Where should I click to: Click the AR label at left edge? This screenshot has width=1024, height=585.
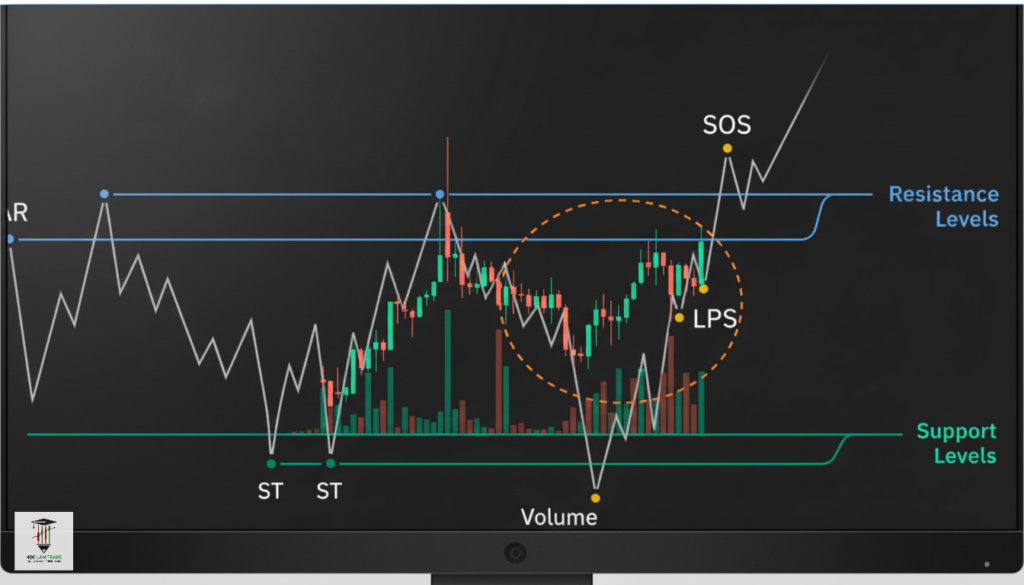(x=14, y=213)
